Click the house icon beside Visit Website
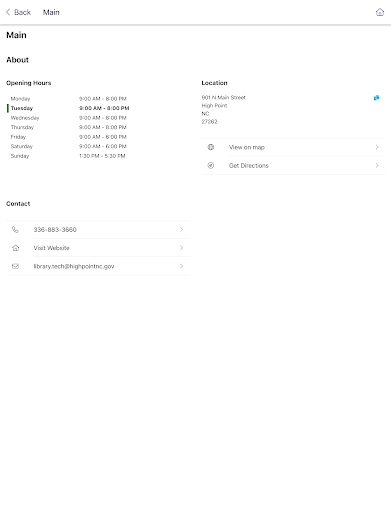 [x=15, y=248]
